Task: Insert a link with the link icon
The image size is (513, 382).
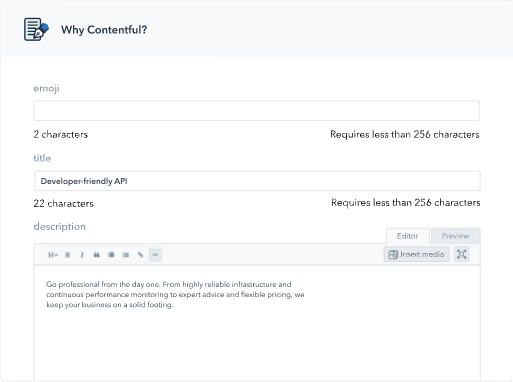Action: click(x=141, y=255)
